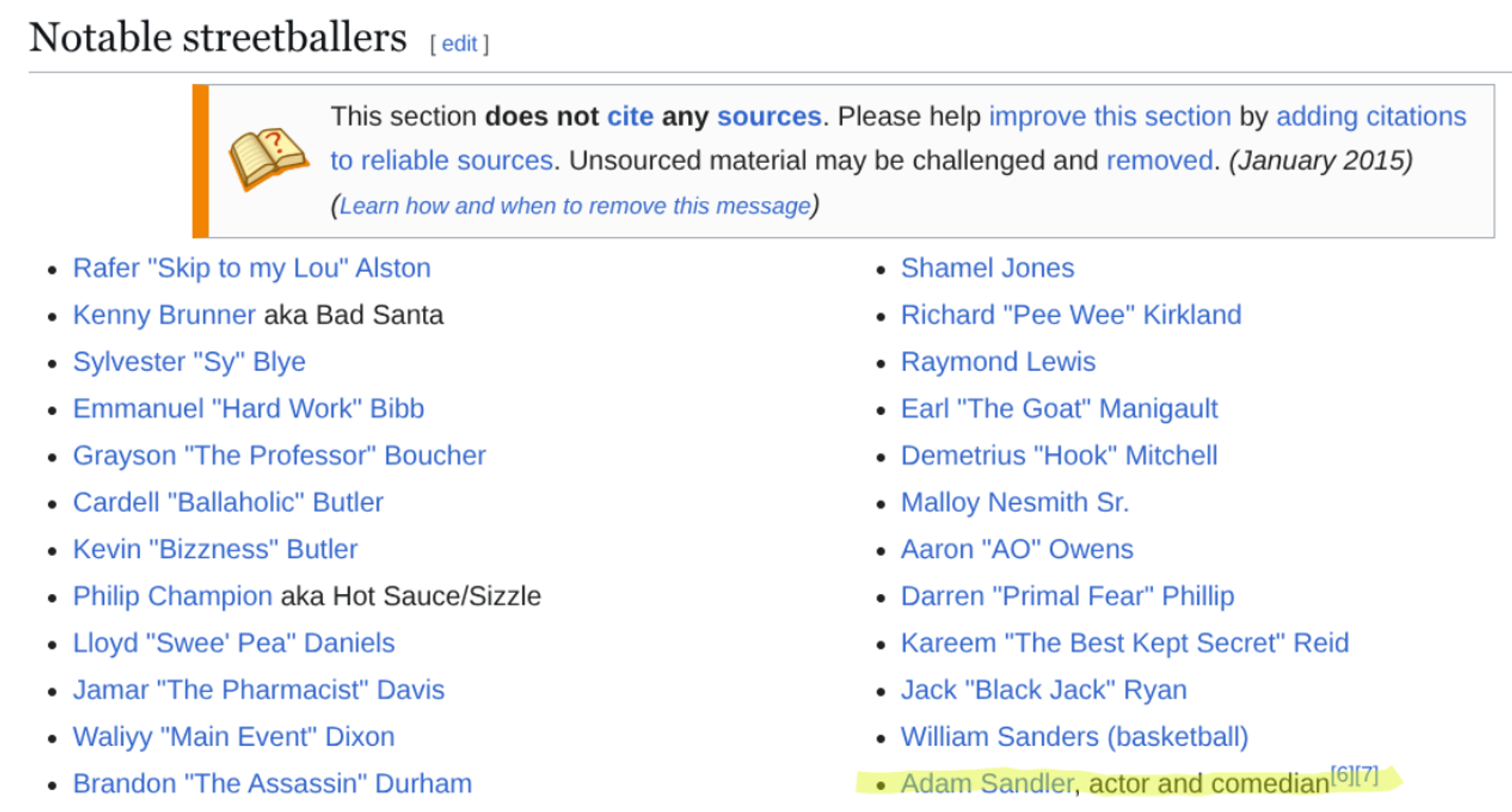Viewport: 1512px width, 812px height.
Task: Visit the Kenny Brunner article
Action: (x=164, y=314)
